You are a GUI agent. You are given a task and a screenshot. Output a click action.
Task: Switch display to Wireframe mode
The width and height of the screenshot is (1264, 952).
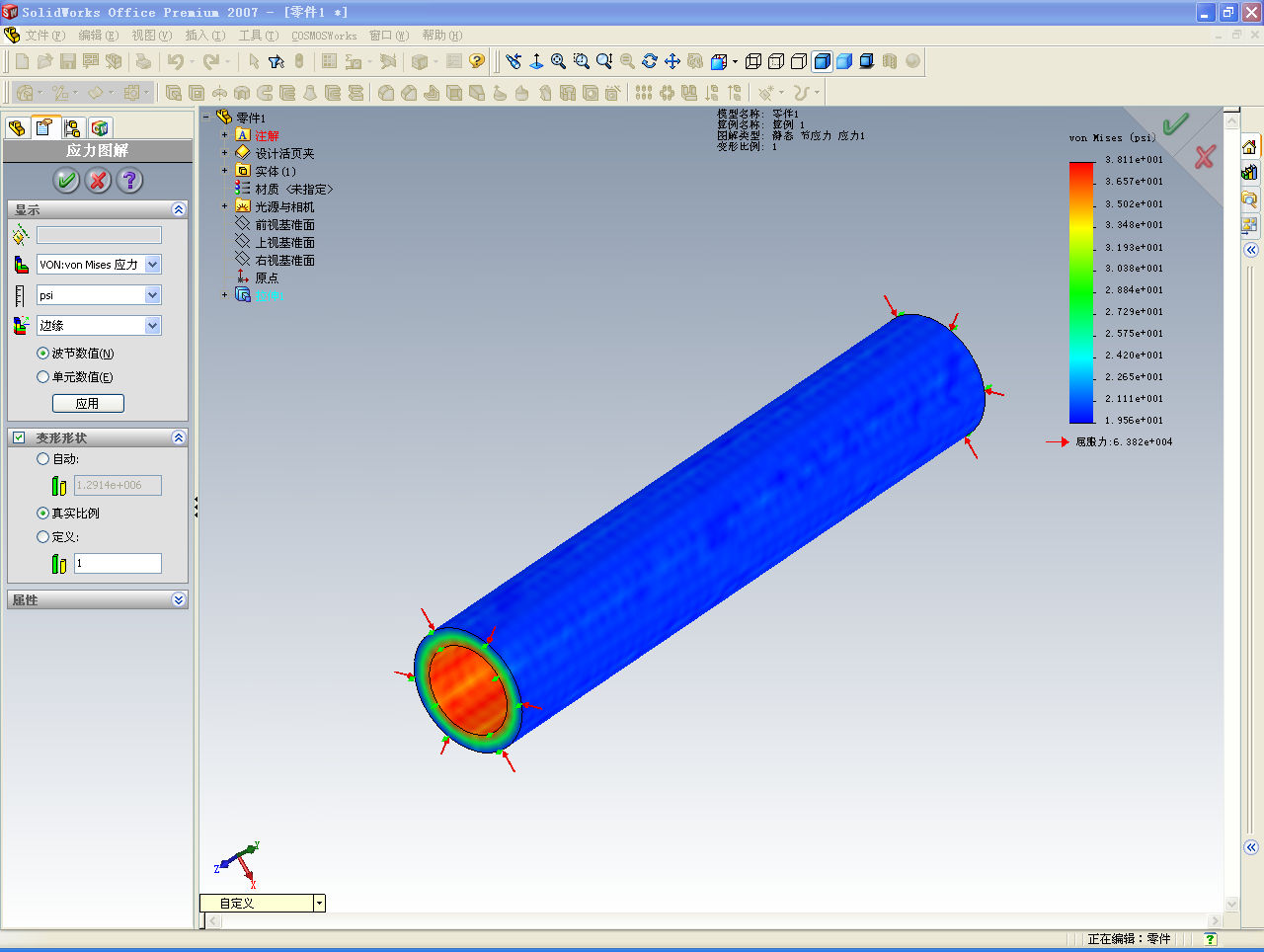(x=753, y=61)
